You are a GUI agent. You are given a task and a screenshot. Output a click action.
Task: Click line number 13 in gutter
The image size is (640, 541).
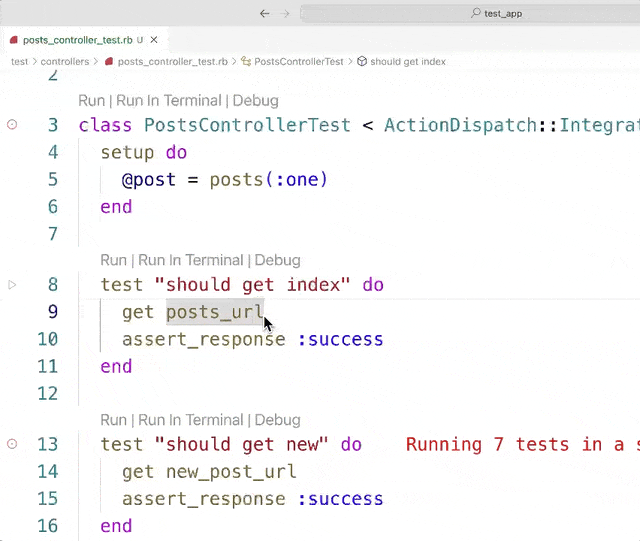[x=48, y=445]
